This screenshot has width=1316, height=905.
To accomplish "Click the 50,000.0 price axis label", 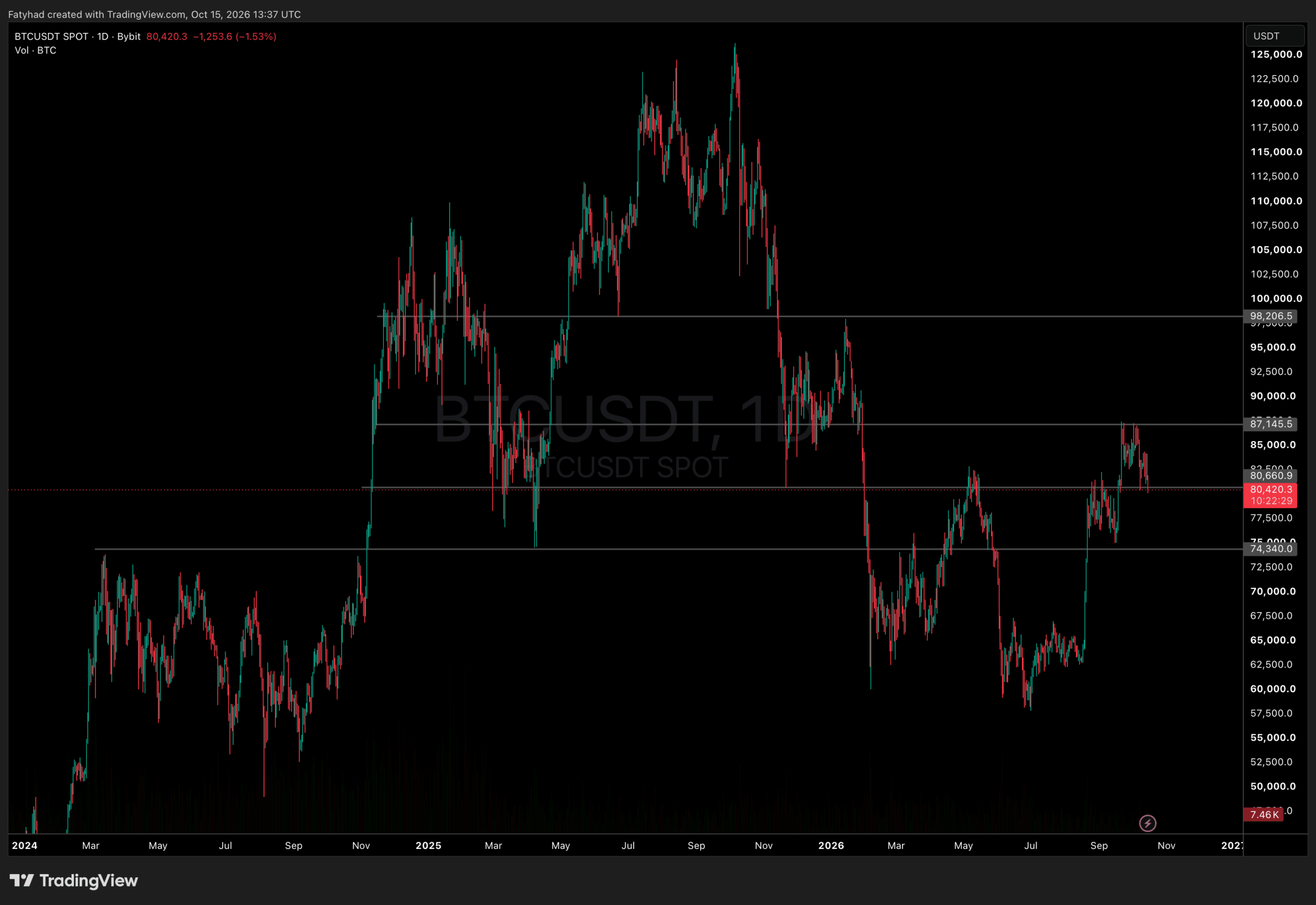I will (1273, 787).
